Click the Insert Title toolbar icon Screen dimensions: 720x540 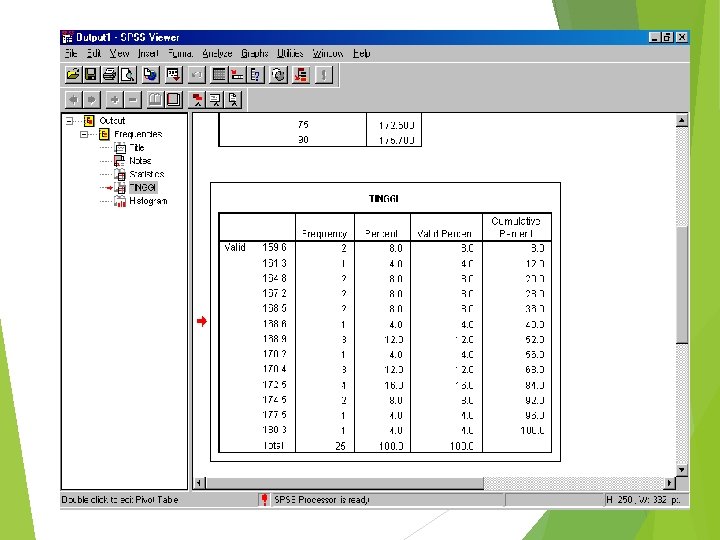[x=215, y=99]
